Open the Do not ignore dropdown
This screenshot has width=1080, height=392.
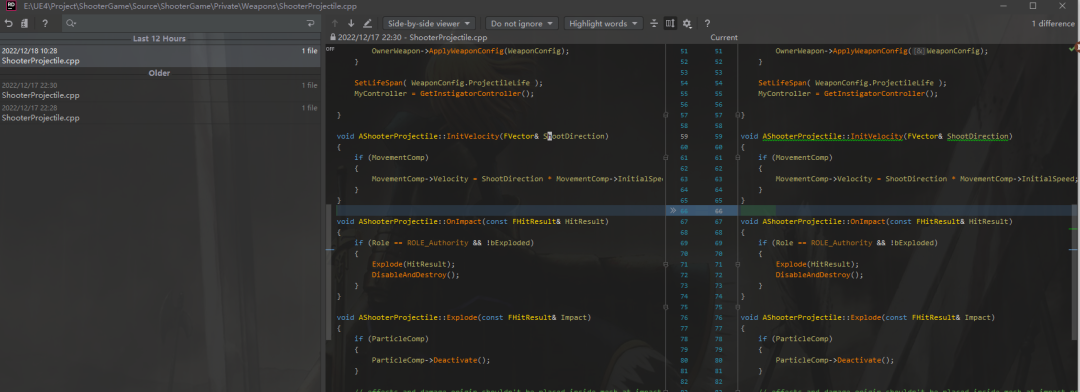tap(521, 23)
